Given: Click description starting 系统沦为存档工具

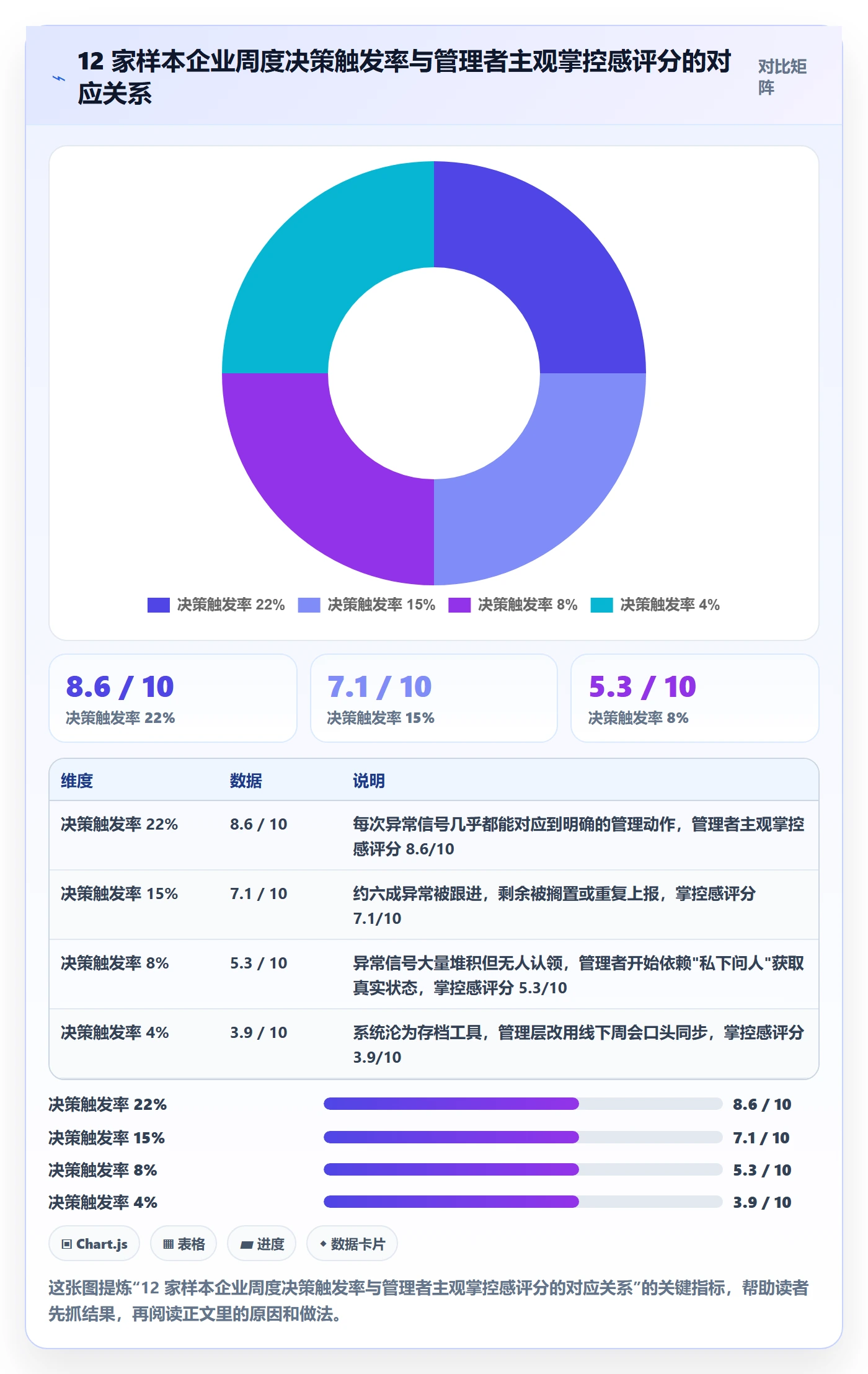Looking at the screenshot, I should tap(578, 1045).
